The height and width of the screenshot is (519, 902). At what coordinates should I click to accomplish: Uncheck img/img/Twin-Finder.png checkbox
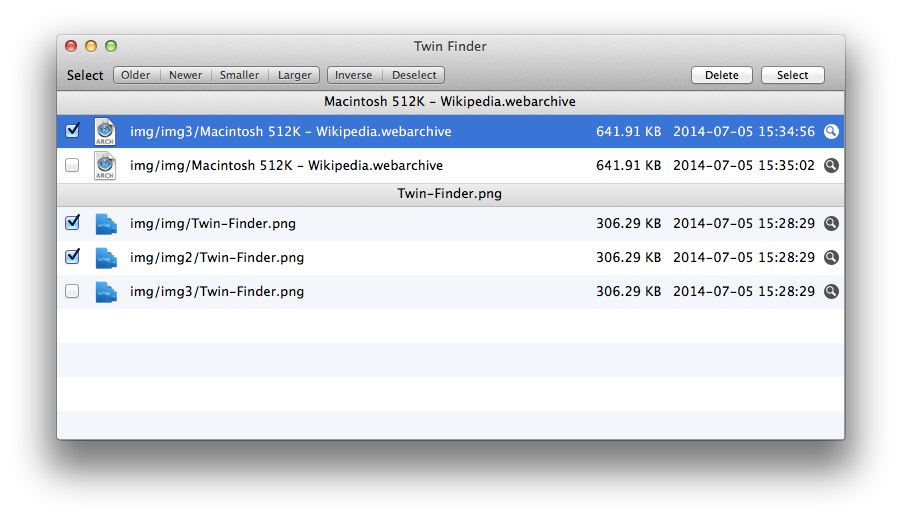point(72,222)
